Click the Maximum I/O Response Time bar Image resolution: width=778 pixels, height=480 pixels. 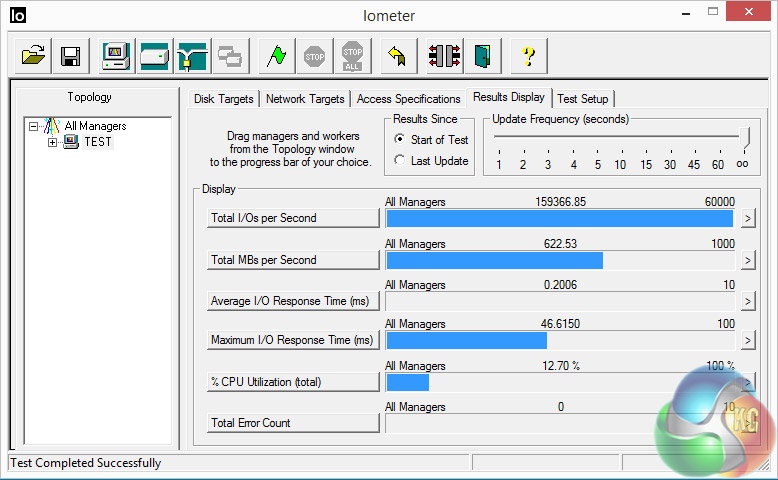(x=560, y=341)
